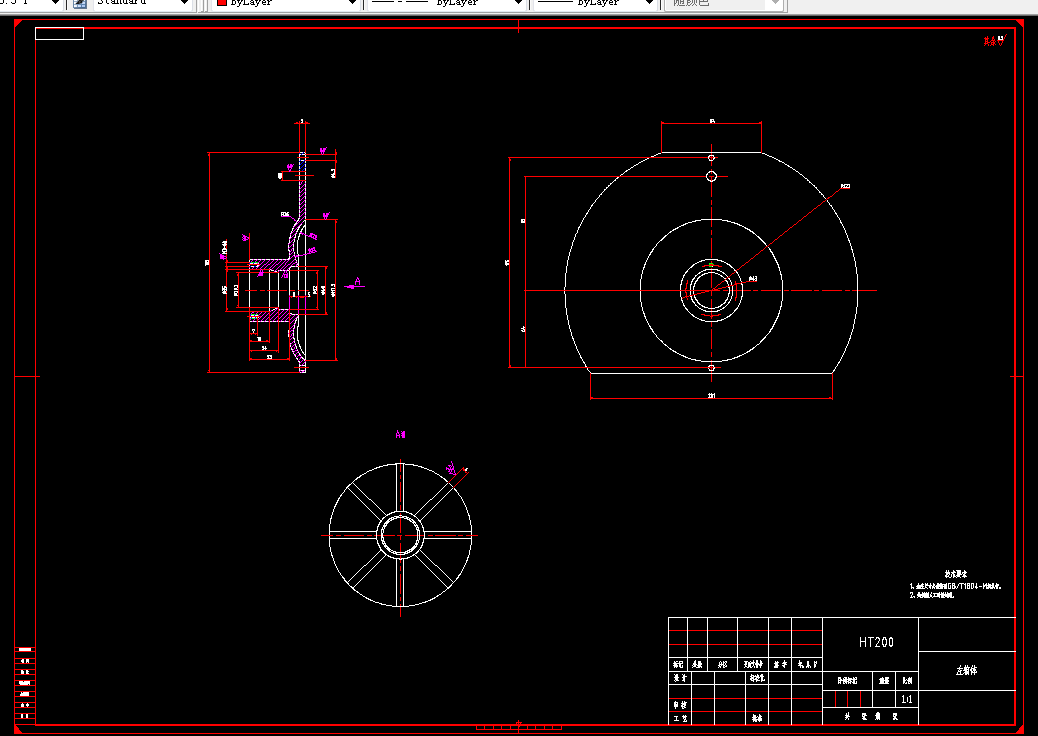The image size is (1038, 736).
Task: Select the 比例 label cell in title block
Action: 907,680
